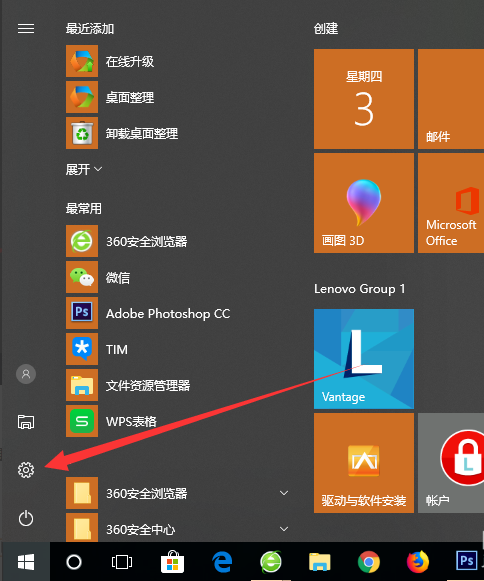Image resolution: width=484 pixels, height=581 pixels.
Task: Open the TIM app icon
Action: (x=82, y=349)
